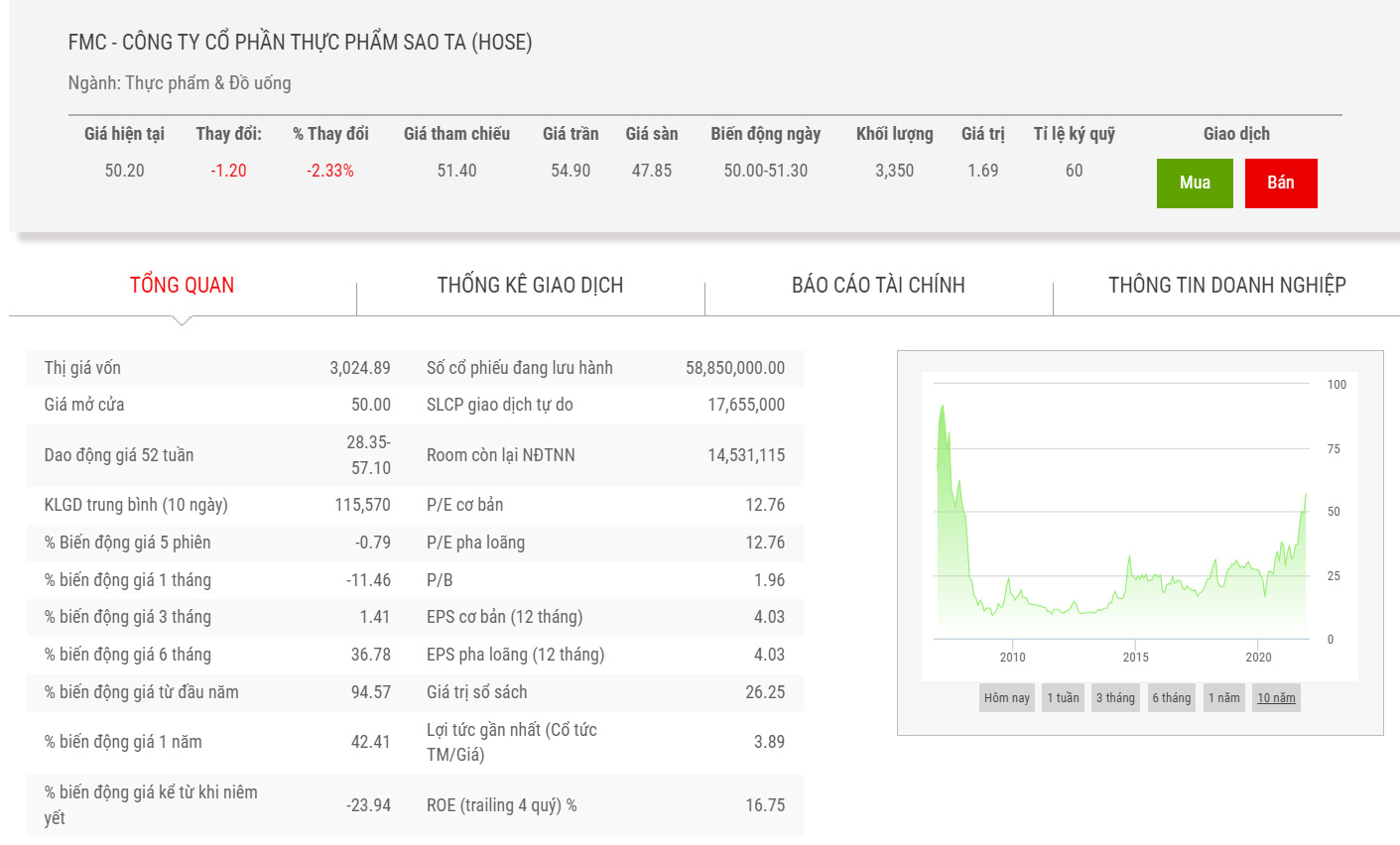Switch chart to 6 tháng range
Viewport: 1400px width, 845px height.
click(1171, 698)
